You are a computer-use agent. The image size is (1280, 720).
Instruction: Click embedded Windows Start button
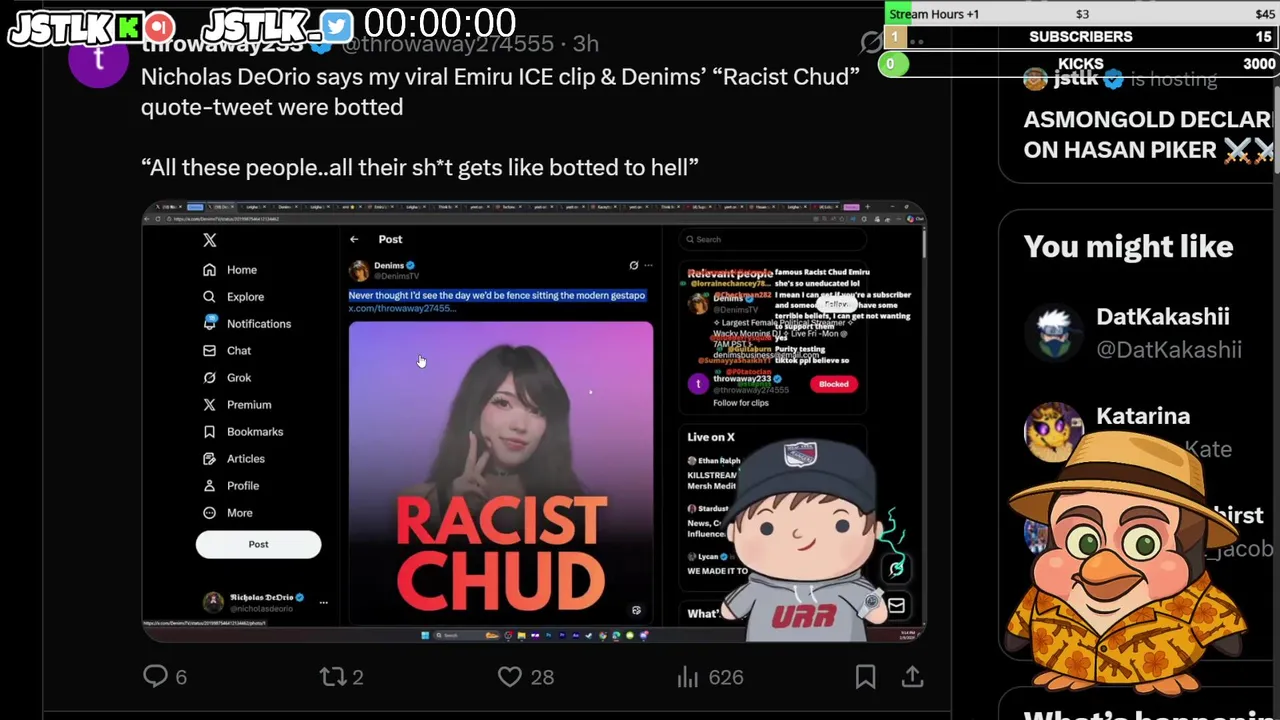[x=424, y=635]
